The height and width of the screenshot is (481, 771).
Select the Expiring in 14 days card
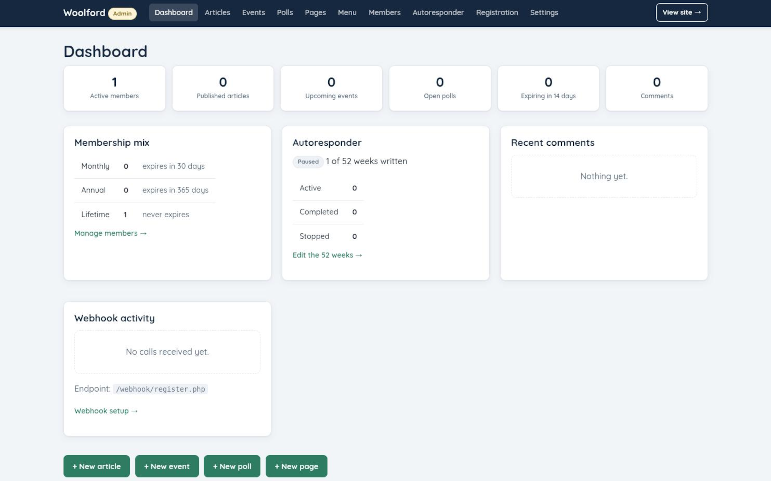548,88
